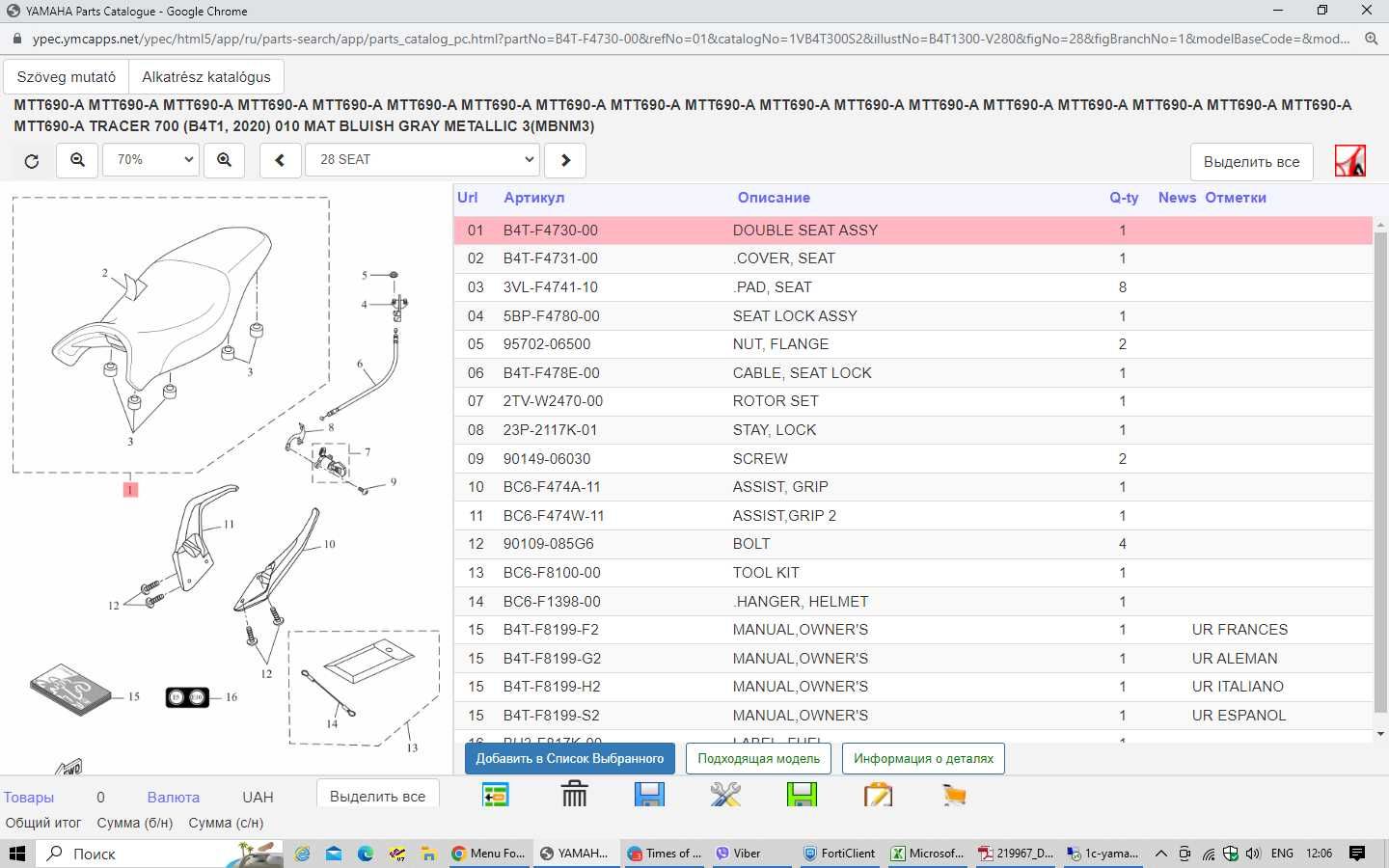
Task: Open the Times of... taskbar window
Action: [665, 854]
